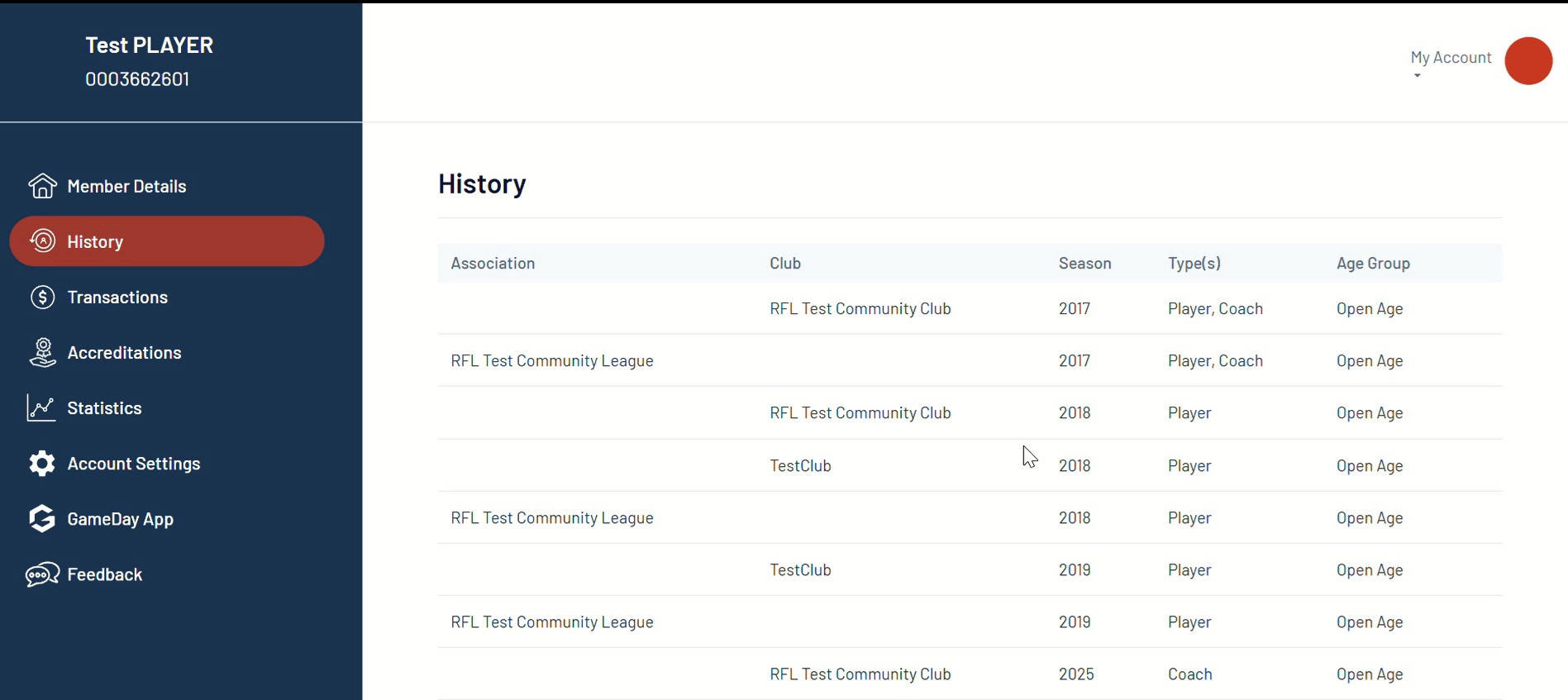Click the Transactions dollar icon
The image size is (1568, 700).
[x=42, y=297]
